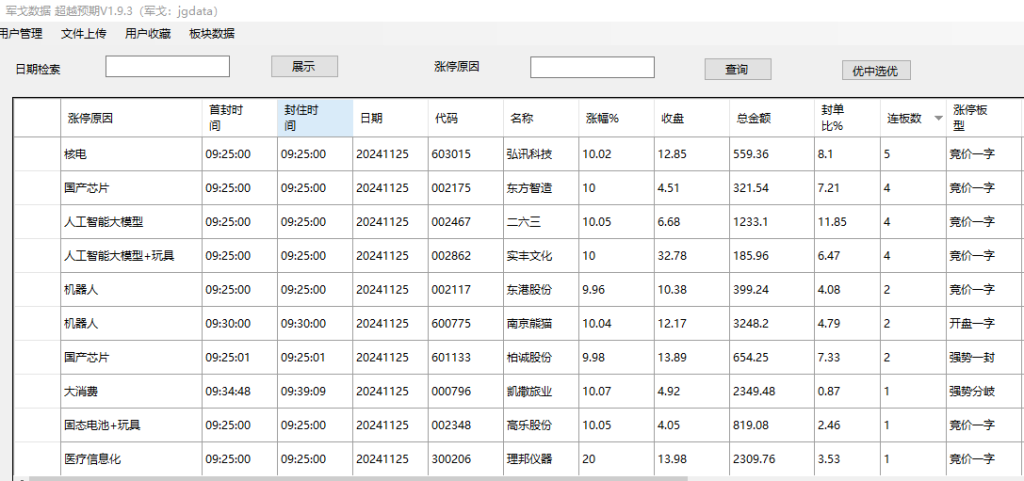Sort by the 涨停原因 column header
Viewport: 1024px width, 481px height.
tap(131, 118)
